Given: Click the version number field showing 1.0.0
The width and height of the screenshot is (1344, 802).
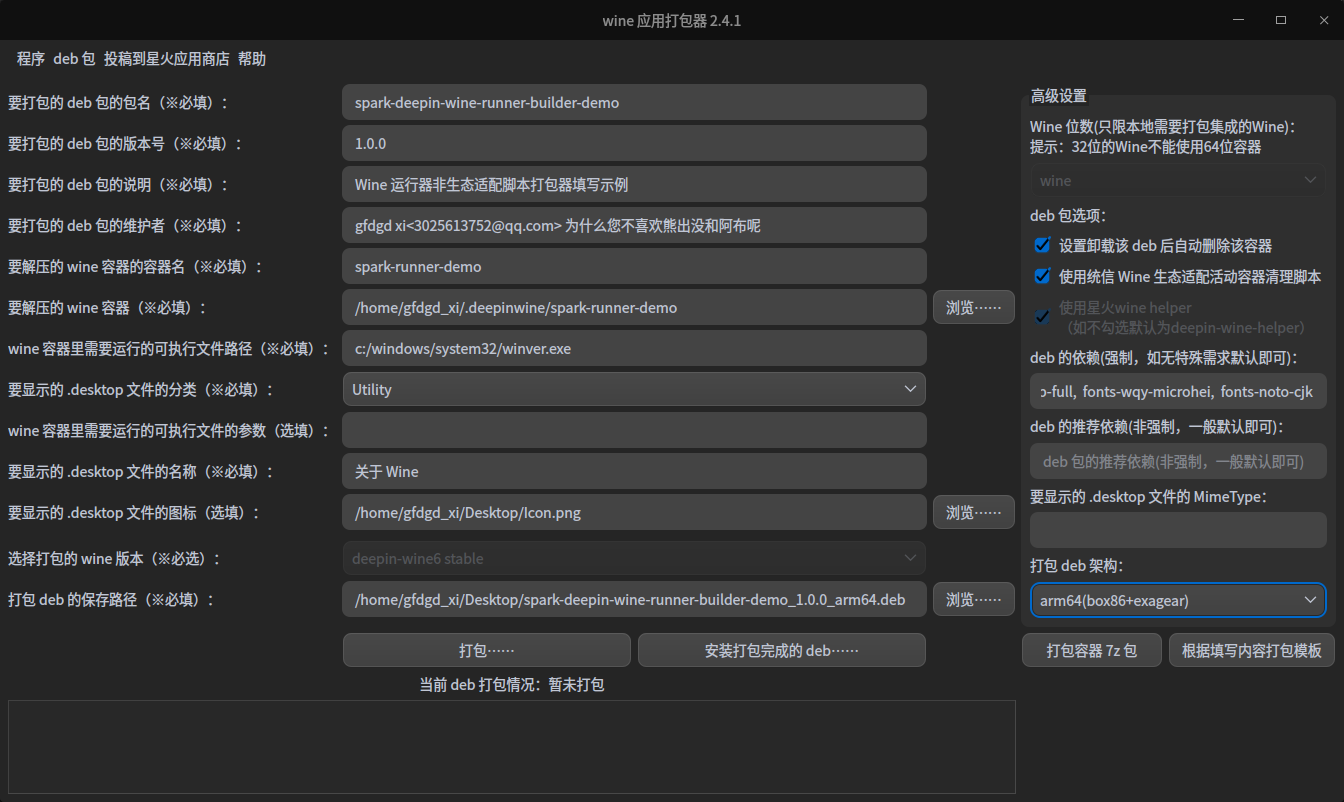Looking at the screenshot, I should [x=634, y=143].
